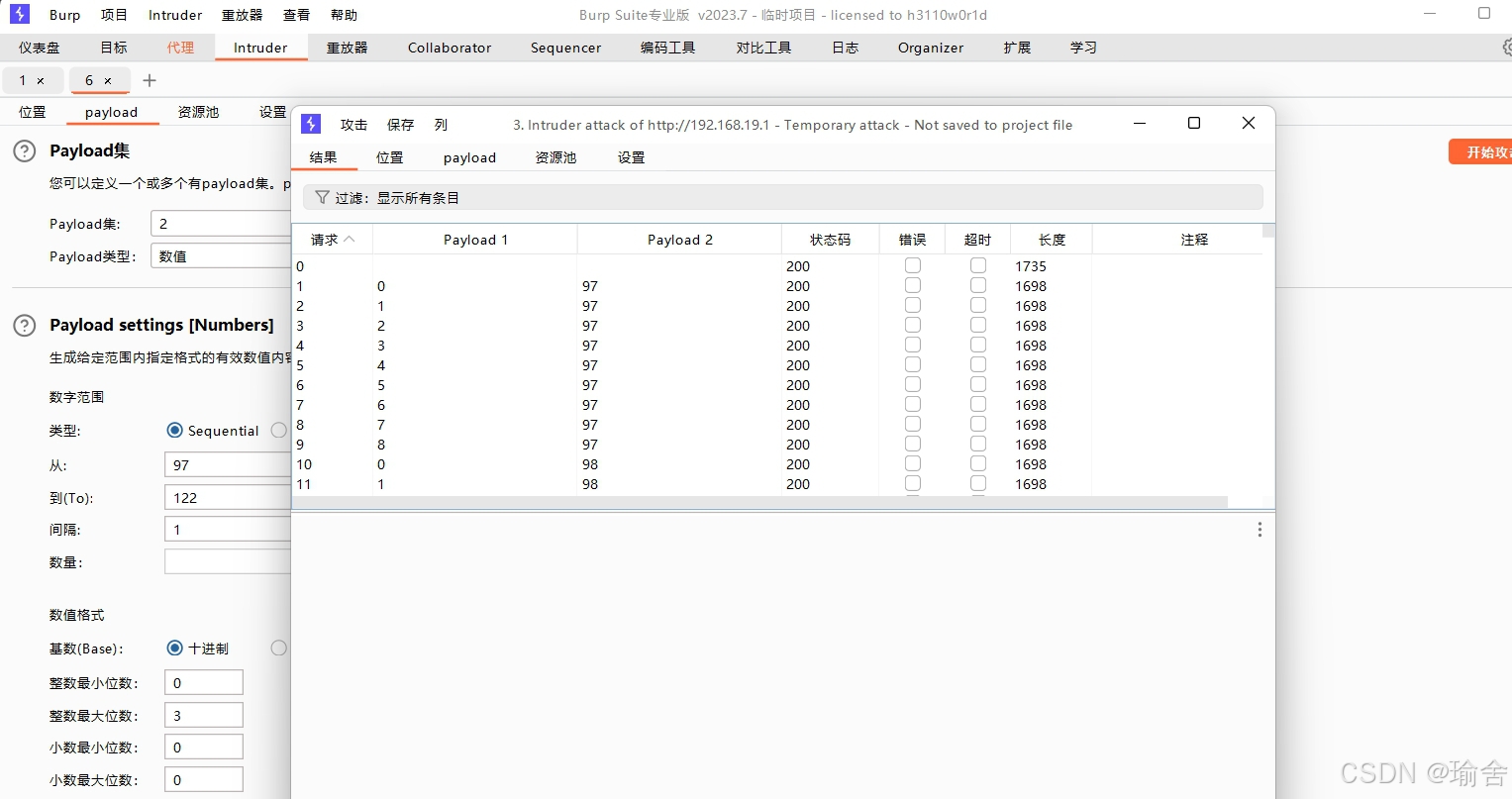Open the three-dot options menu in attack window
This screenshot has height=799, width=1512.
pos(1260,530)
